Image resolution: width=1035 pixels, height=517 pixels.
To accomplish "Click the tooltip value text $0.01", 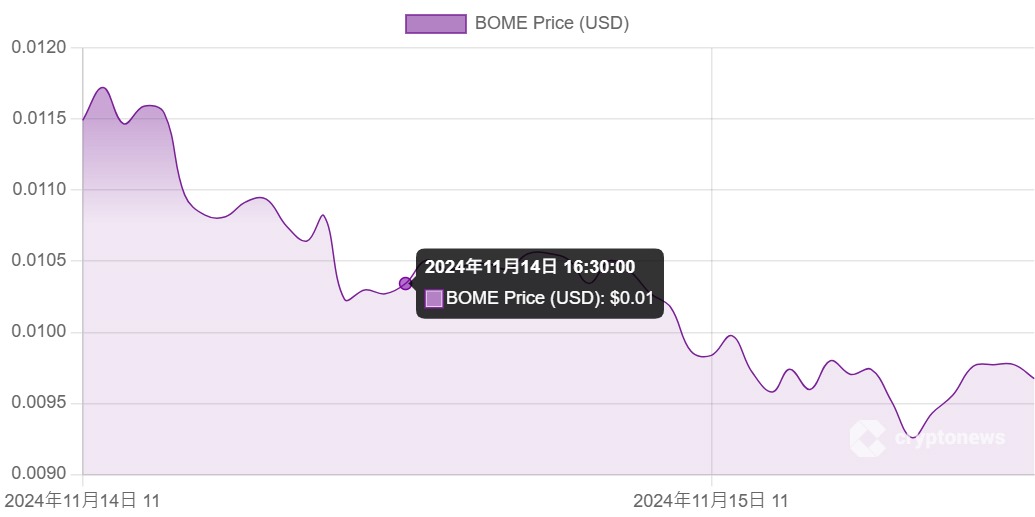I will (x=631, y=298).
